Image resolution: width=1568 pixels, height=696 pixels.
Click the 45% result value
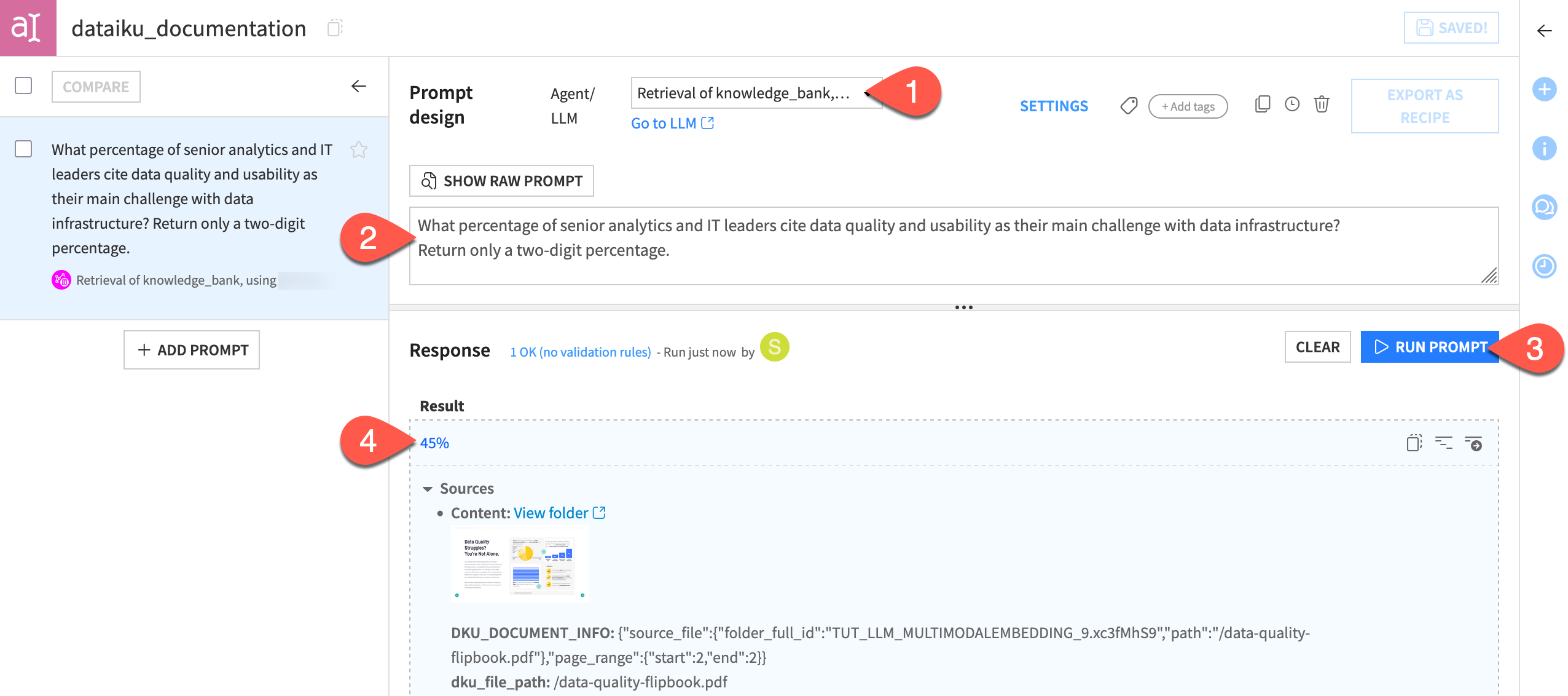(x=434, y=443)
